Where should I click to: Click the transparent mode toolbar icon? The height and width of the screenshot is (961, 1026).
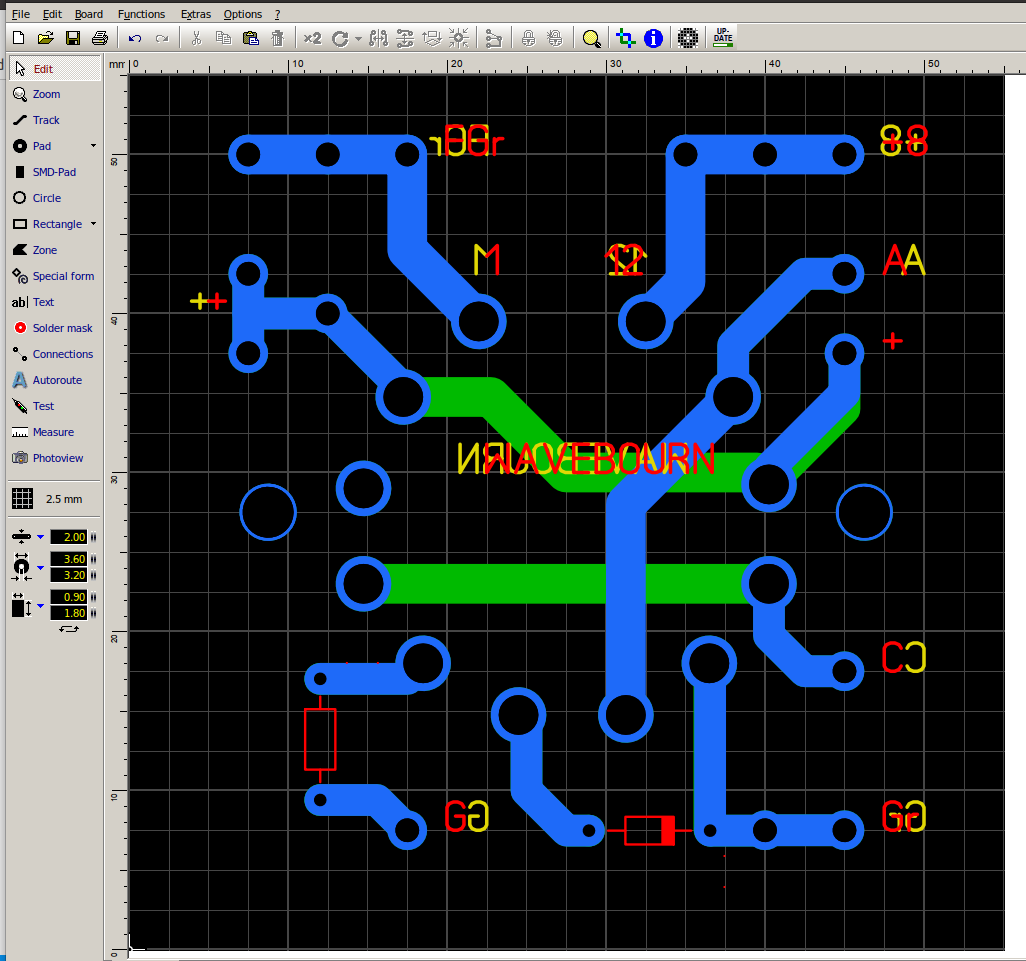[x=626, y=39]
